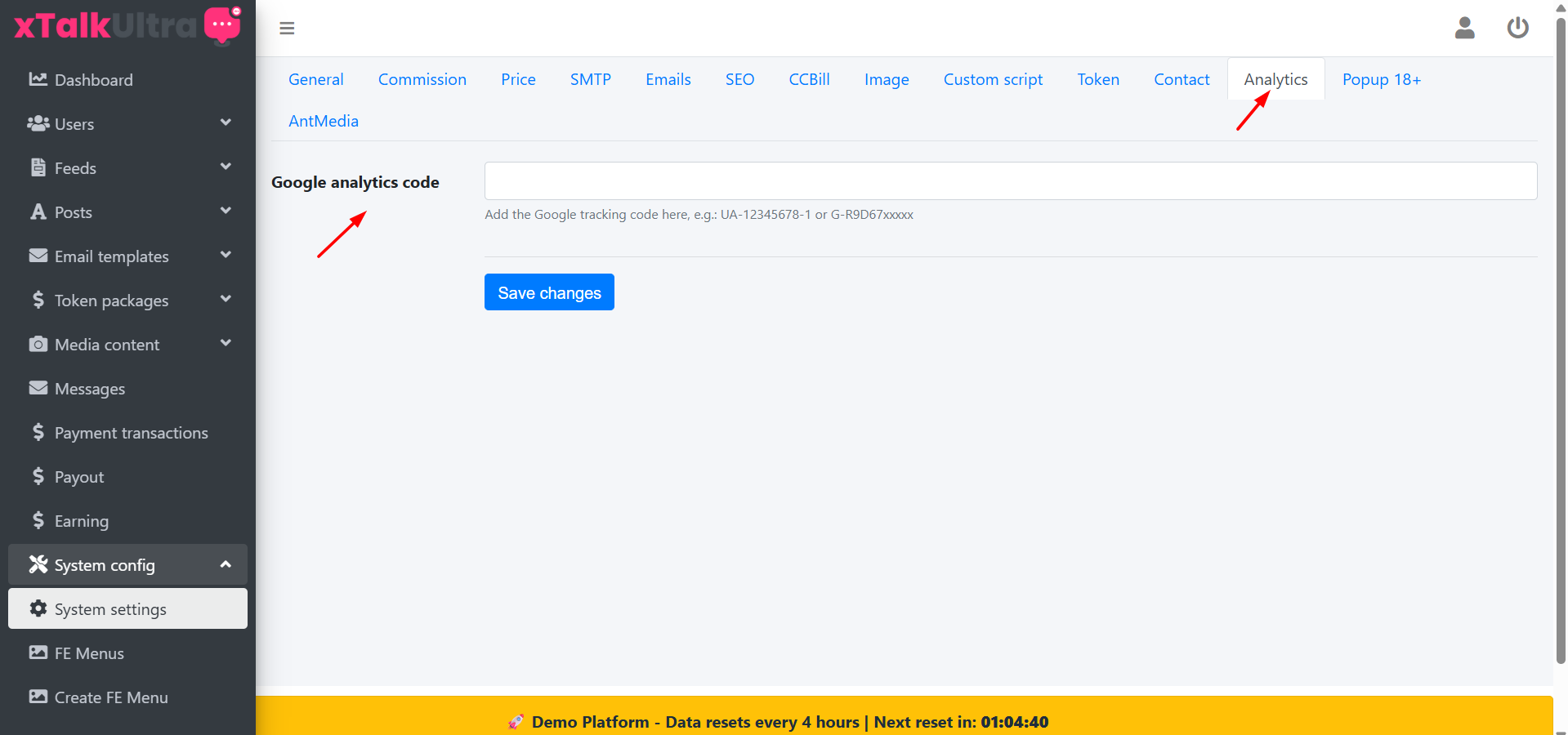Open the AntMedia tab
The height and width of the screenshot is (735, 1568).
pos(324,121)
